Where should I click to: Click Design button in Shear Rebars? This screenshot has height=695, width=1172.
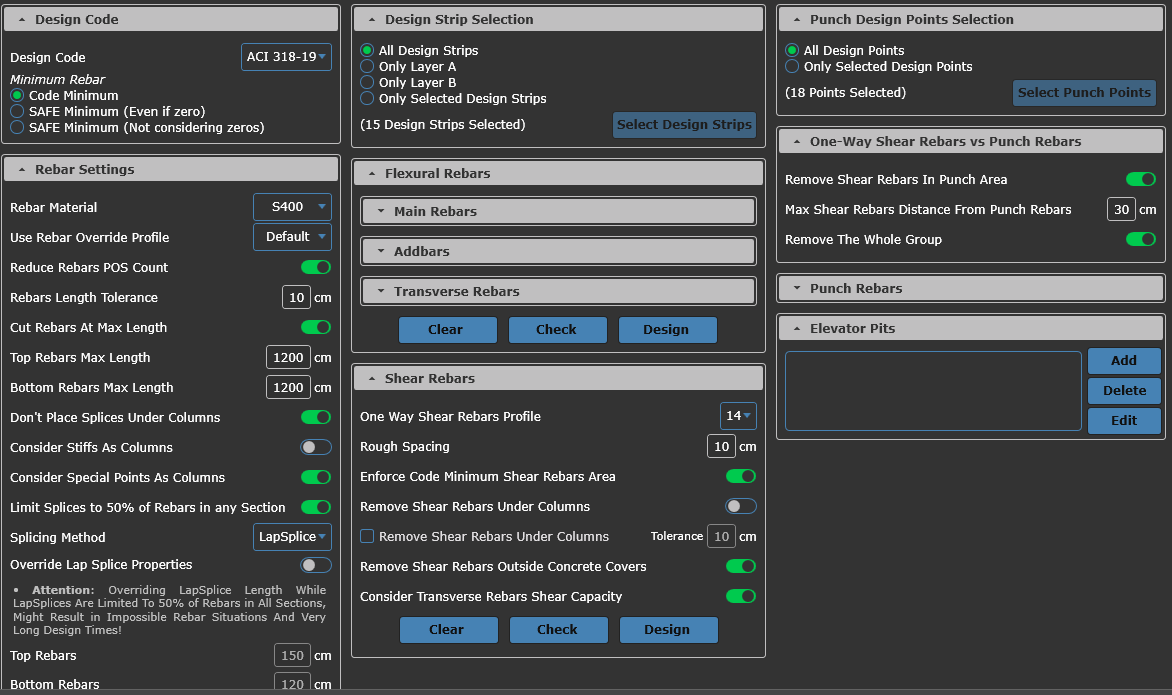tap(667, 630)
